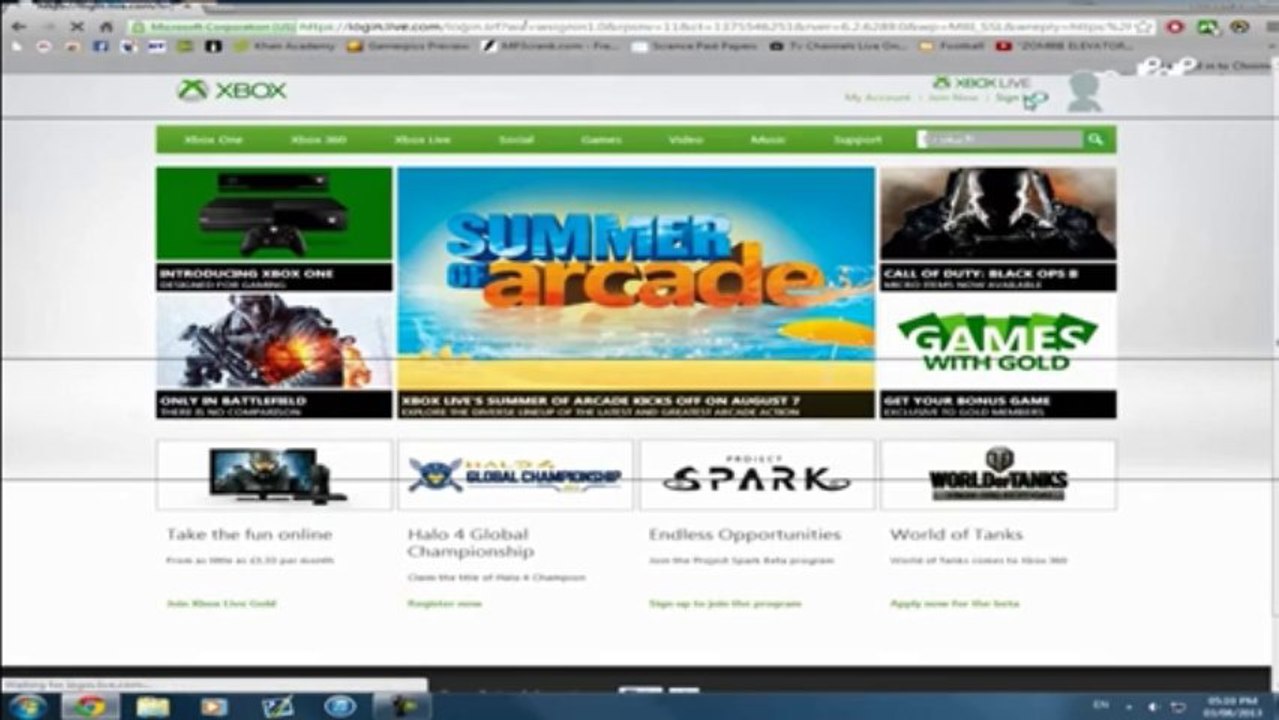Click the Endless Opportunities heading
Image resolution: width=1279 pixels, height=720 pixels.
(745, 534)
